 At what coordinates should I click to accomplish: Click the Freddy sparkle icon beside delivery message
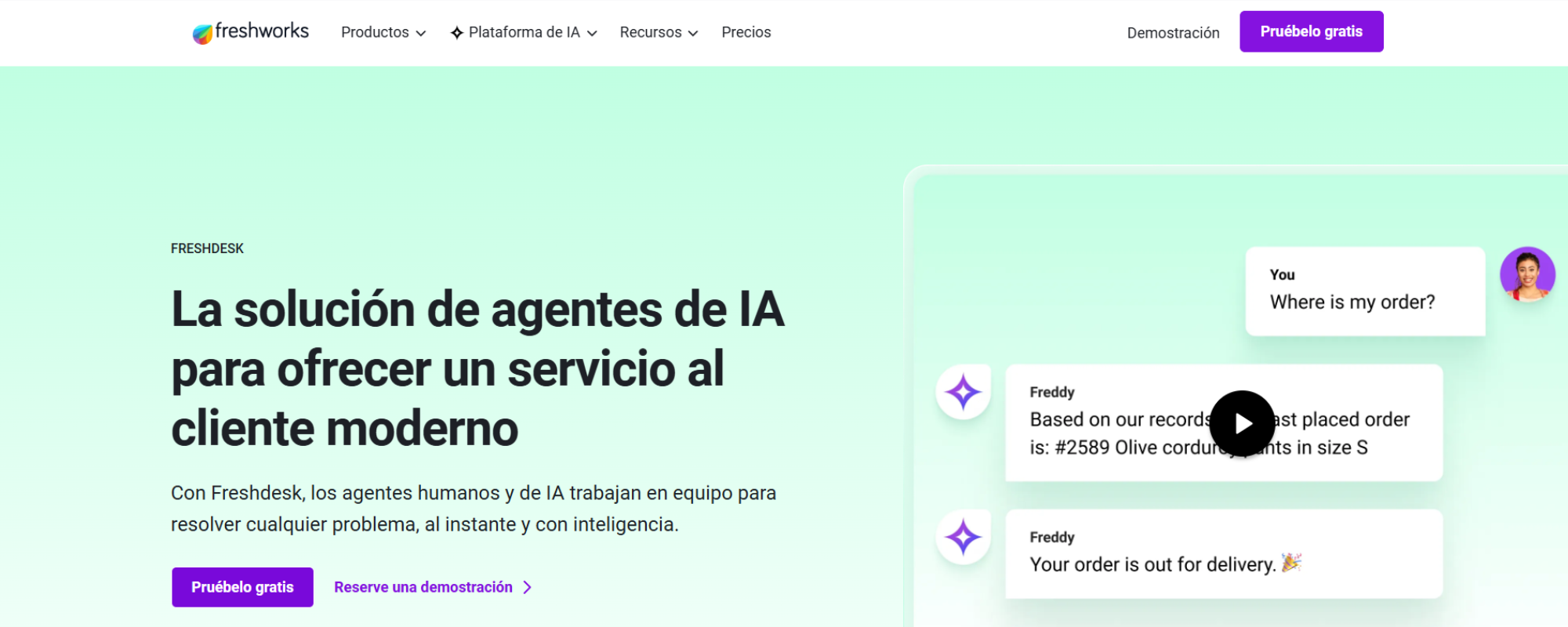click(963, 537)
